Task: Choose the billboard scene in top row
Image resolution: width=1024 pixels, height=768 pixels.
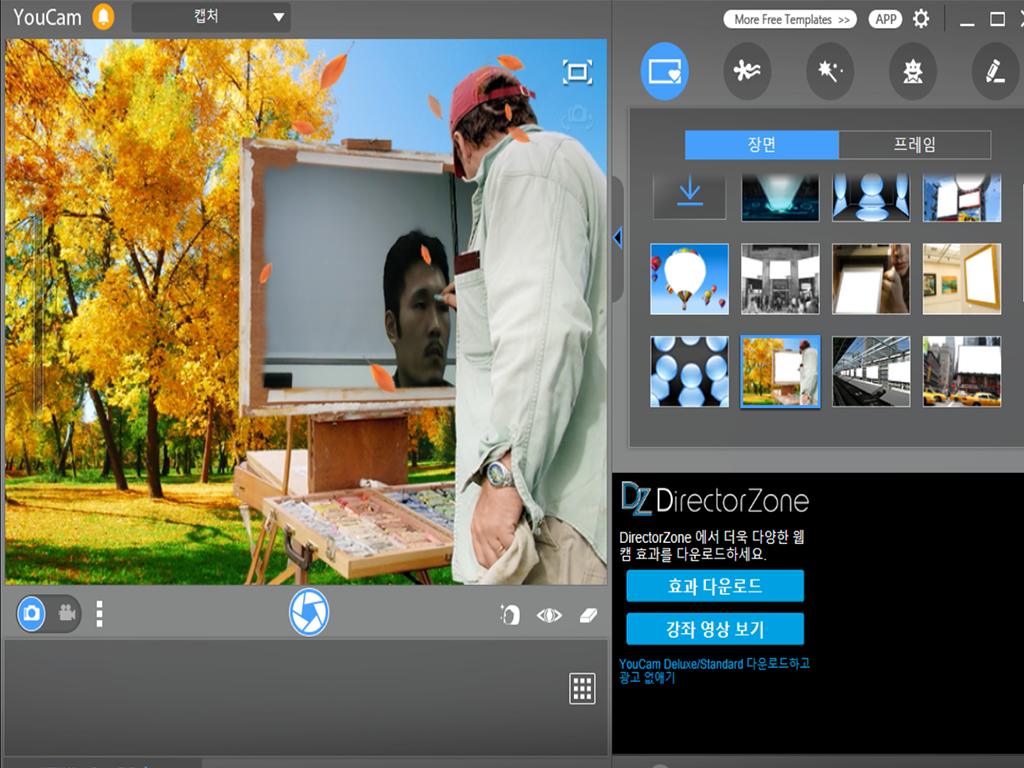Action: 962,197
